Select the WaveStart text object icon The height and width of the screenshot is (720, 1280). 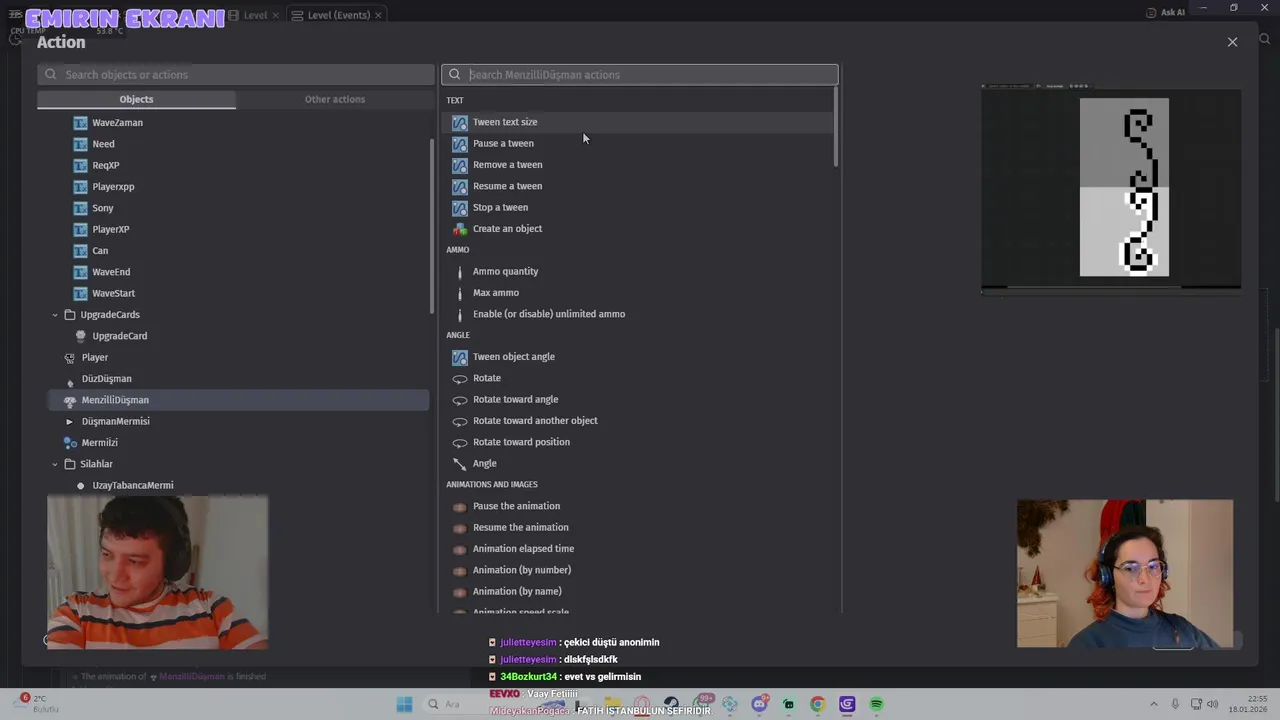[x=81, y=293]
